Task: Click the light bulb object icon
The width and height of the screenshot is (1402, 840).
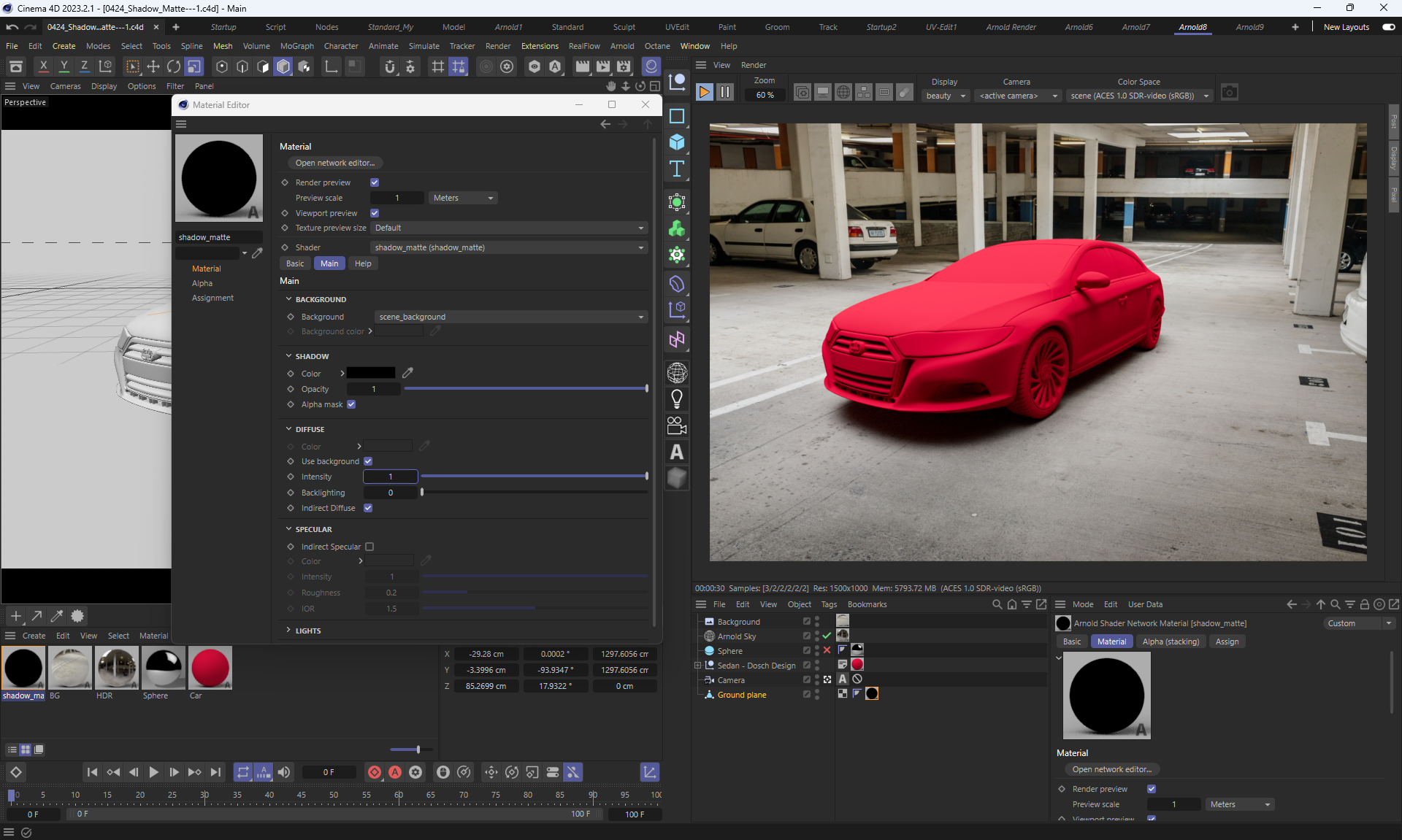Action: (677, 399)
